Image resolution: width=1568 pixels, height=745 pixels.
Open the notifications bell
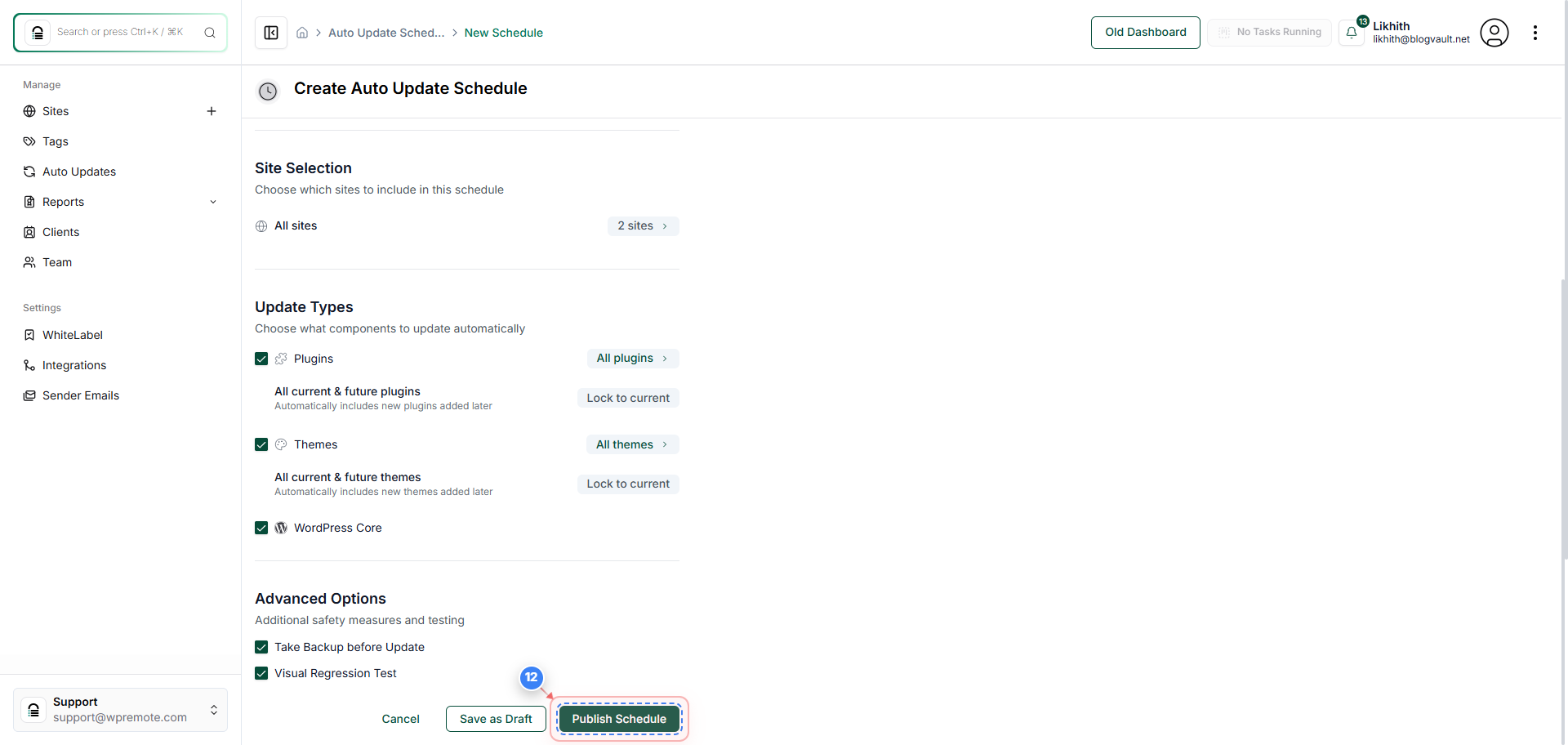pos(1352,33)
